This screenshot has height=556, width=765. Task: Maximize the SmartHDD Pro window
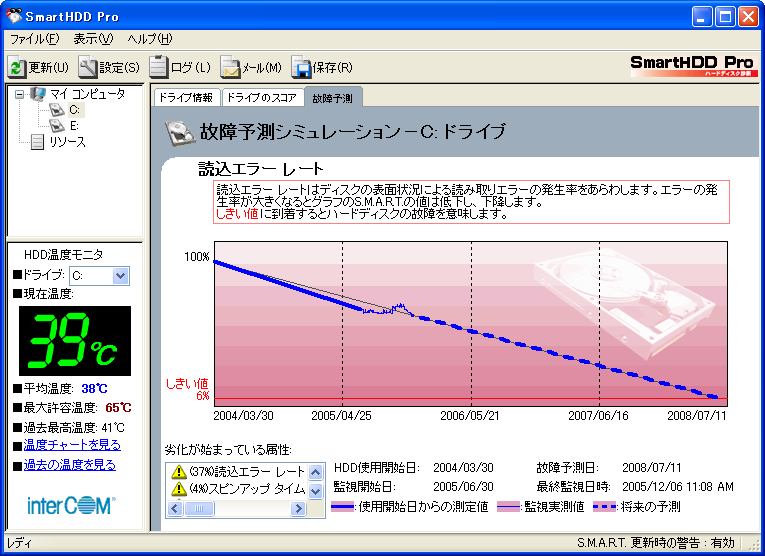(725, 17)
